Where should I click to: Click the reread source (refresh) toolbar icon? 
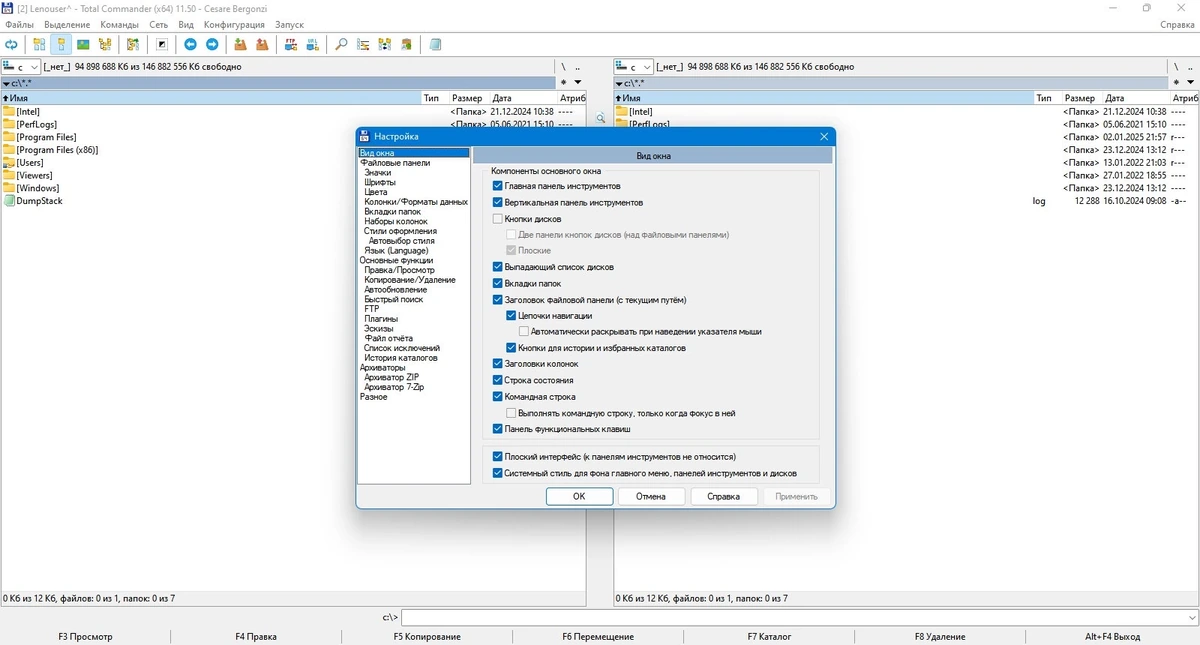point(12,44)
